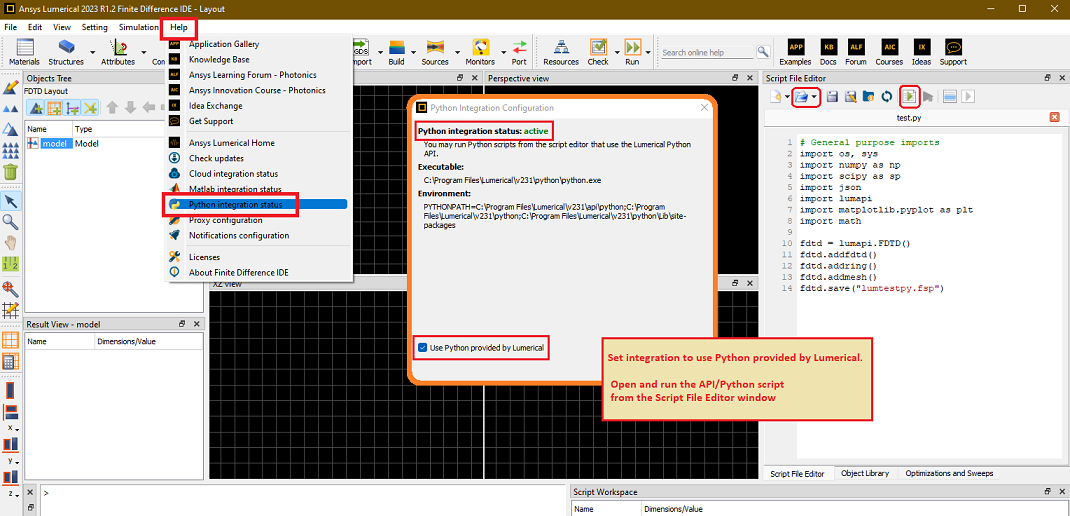The image size is (1070, 516).
Task: Click the new script file icon
Action: [x=775, y=97]
